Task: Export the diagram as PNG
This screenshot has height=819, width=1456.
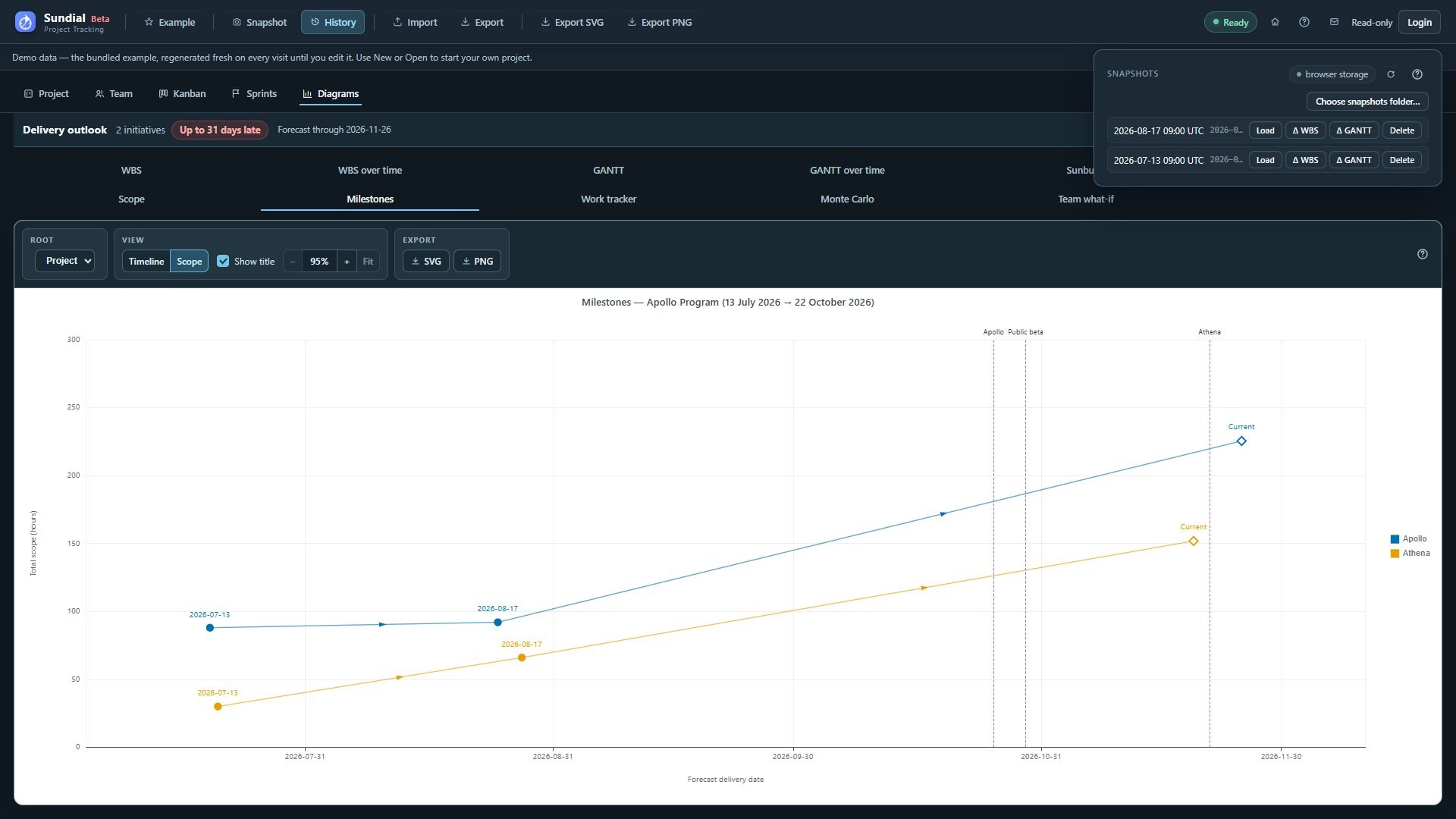Action: (477, 262)
